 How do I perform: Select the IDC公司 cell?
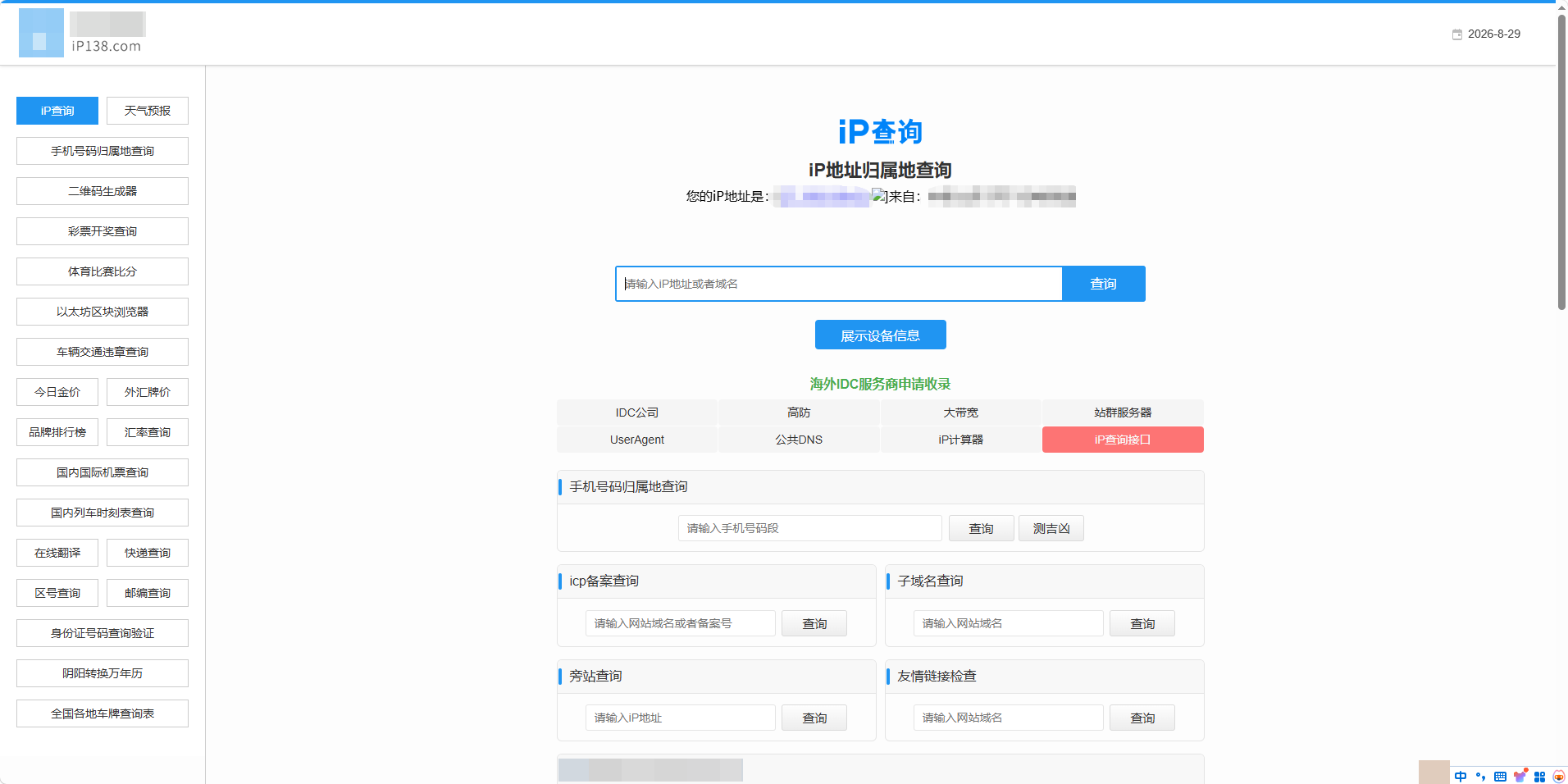point(637,413)
